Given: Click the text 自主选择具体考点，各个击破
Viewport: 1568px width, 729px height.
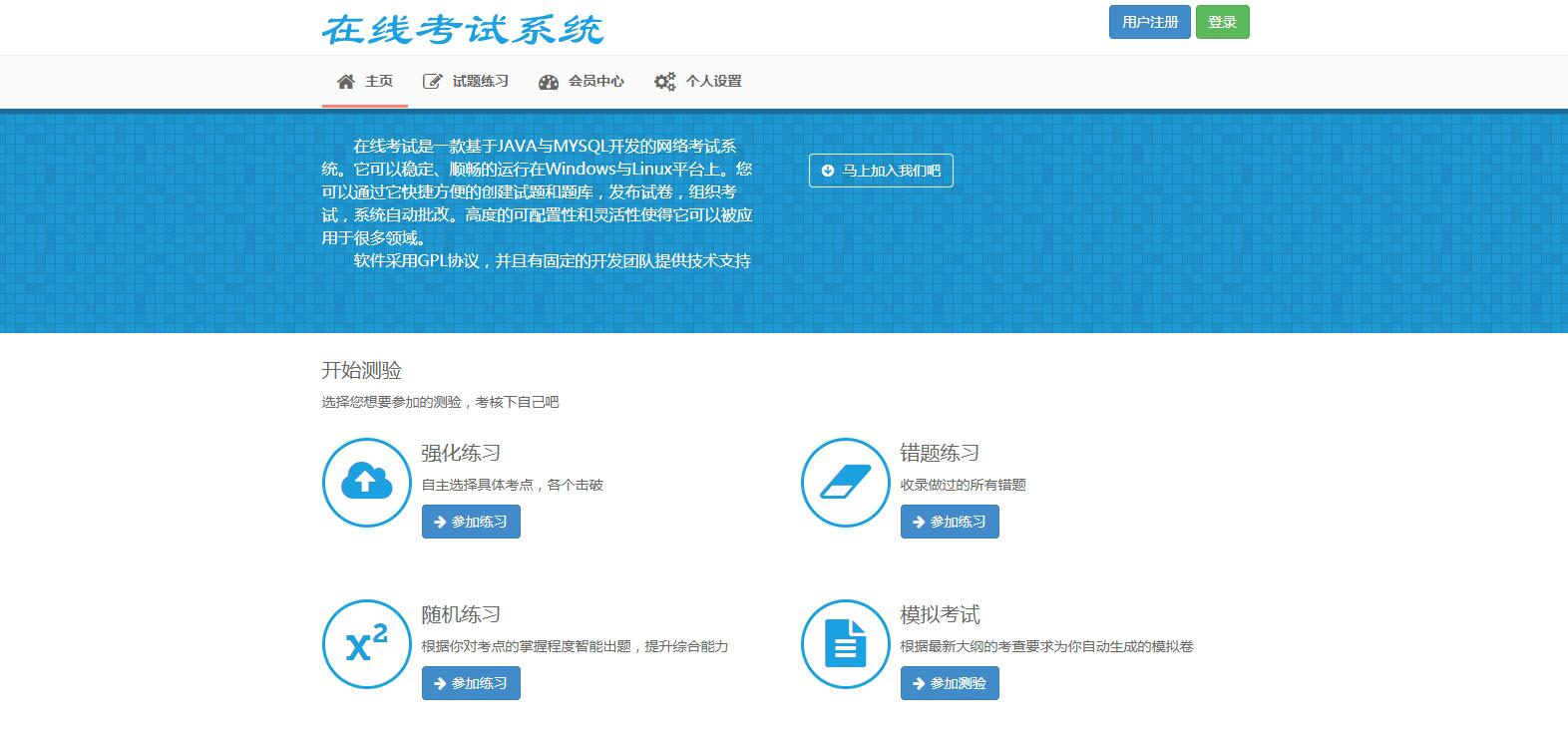Looking at the screenshot, I should pyautogui.click(x=513, y=485).
